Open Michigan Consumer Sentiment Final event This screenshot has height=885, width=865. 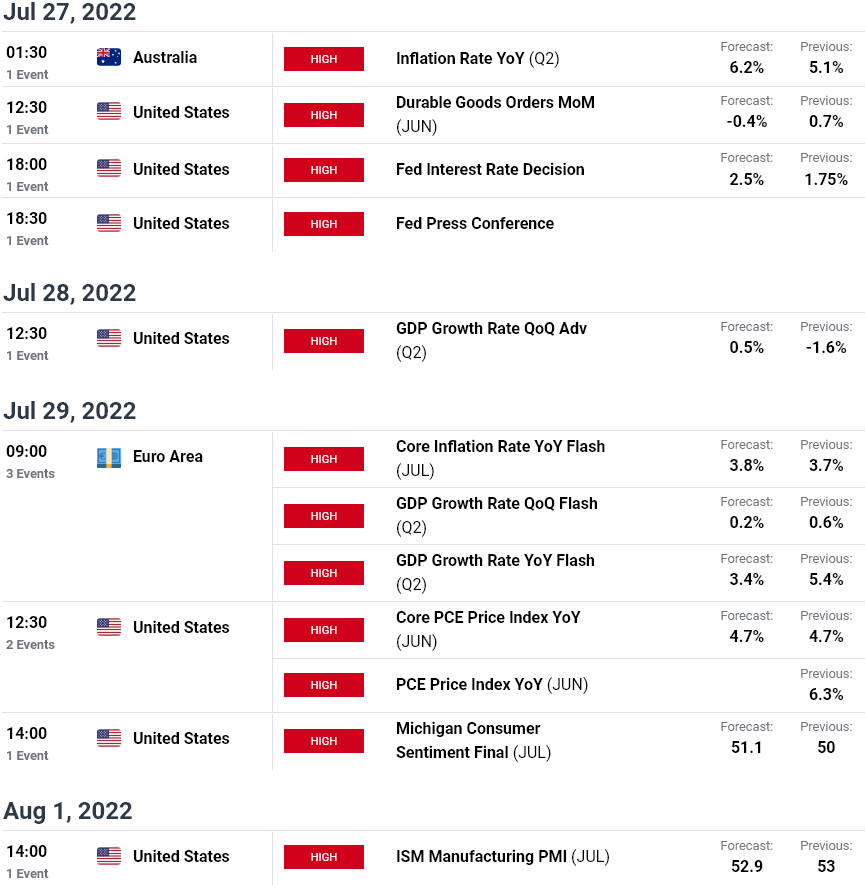(473, 741)
